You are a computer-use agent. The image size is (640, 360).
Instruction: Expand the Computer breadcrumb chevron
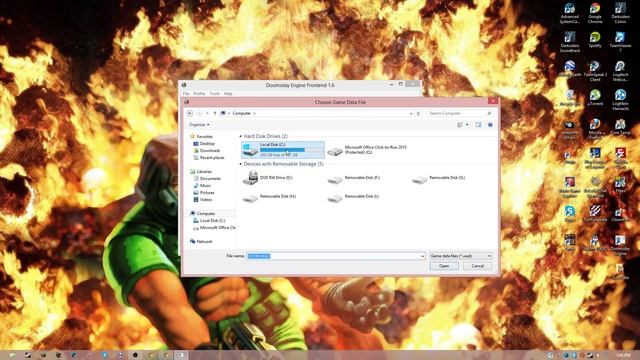point(255,113)
